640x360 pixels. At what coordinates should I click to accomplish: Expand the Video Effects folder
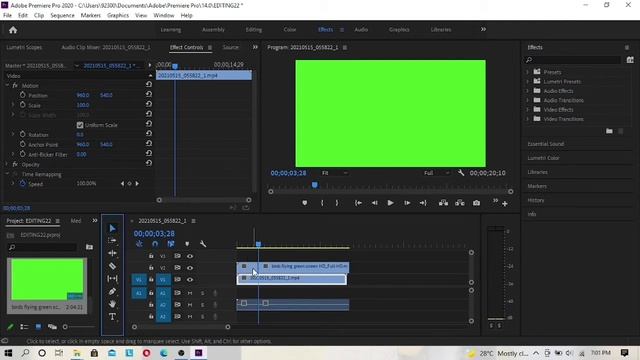coord(527,109)
